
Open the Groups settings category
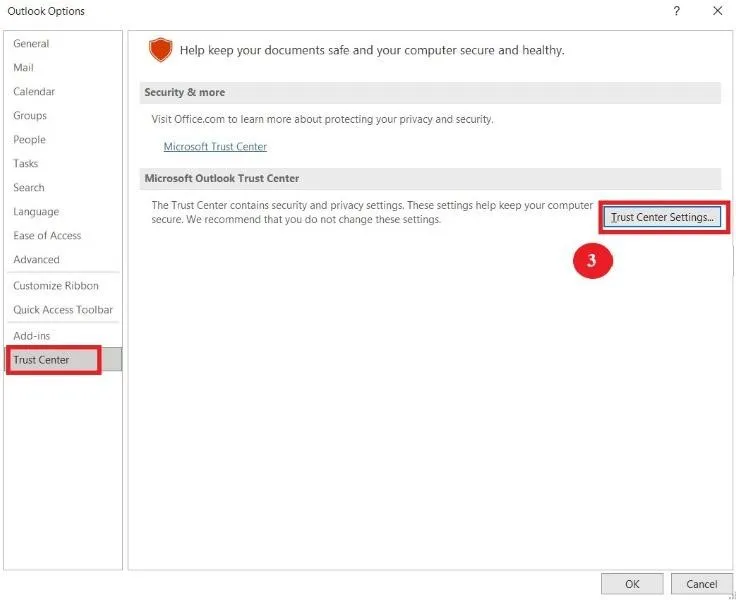[30, 116]
